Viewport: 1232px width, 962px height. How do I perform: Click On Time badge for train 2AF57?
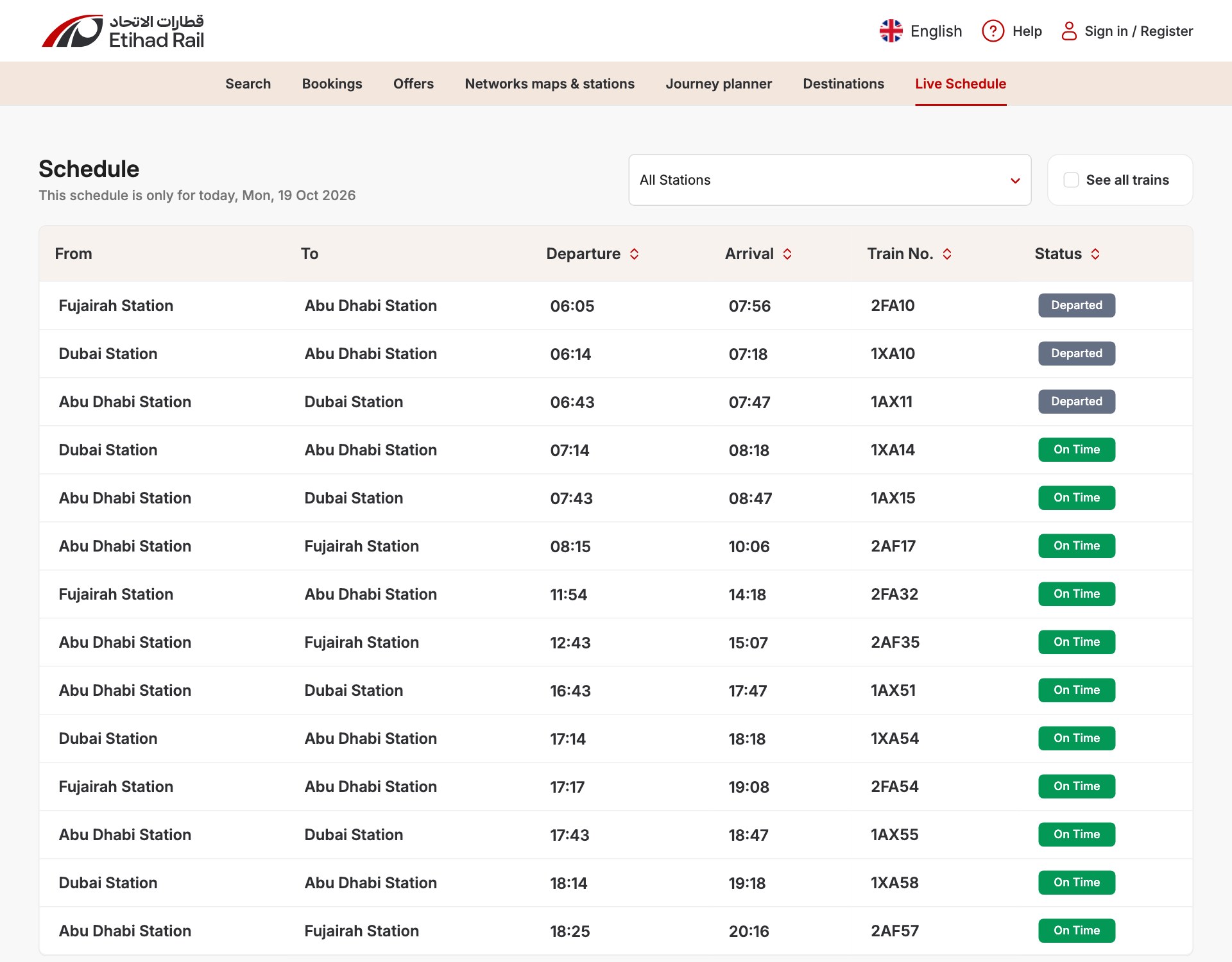click(1077, 931)
